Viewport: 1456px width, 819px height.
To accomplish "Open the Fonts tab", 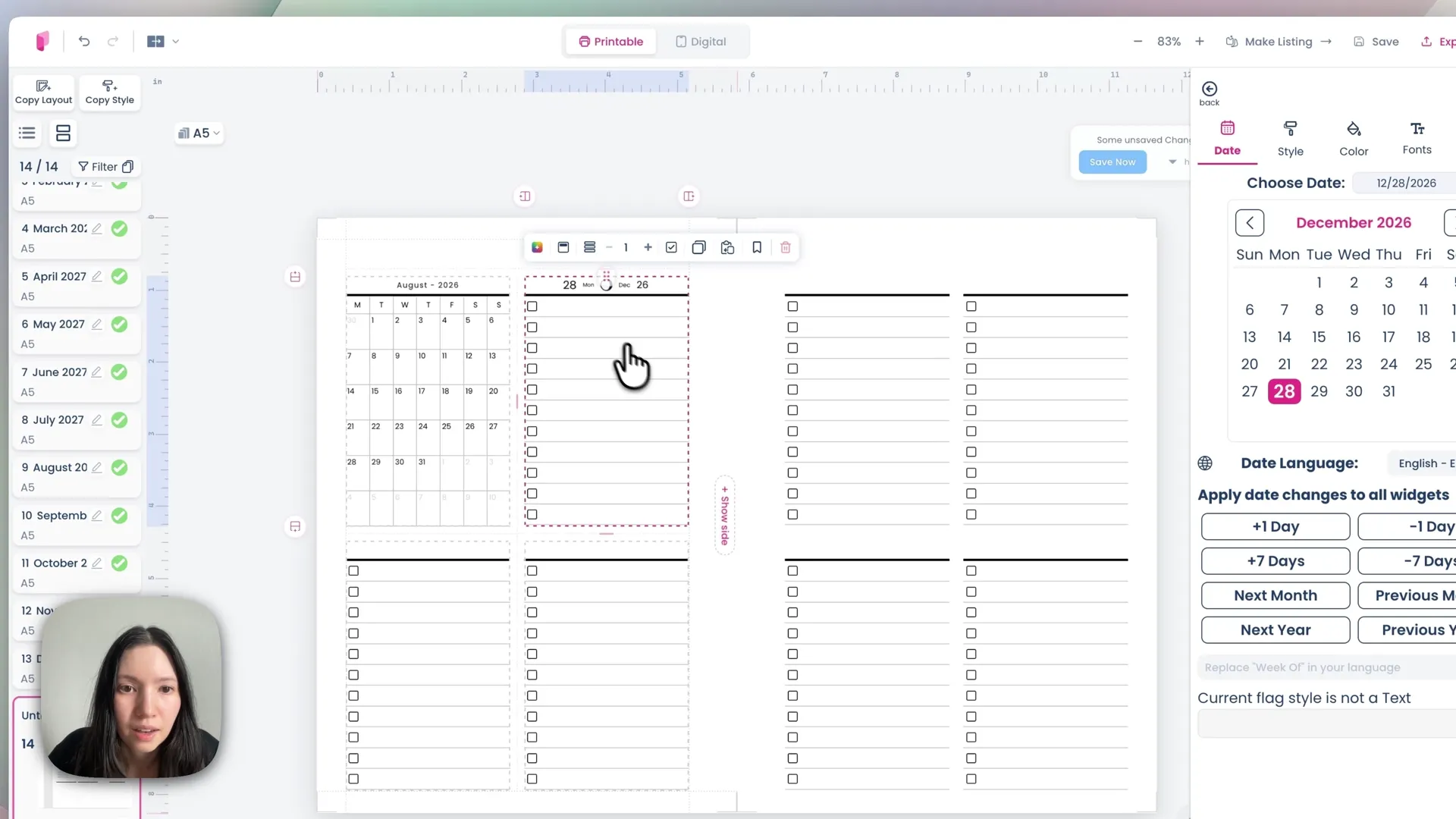I will click(1417, 138).
